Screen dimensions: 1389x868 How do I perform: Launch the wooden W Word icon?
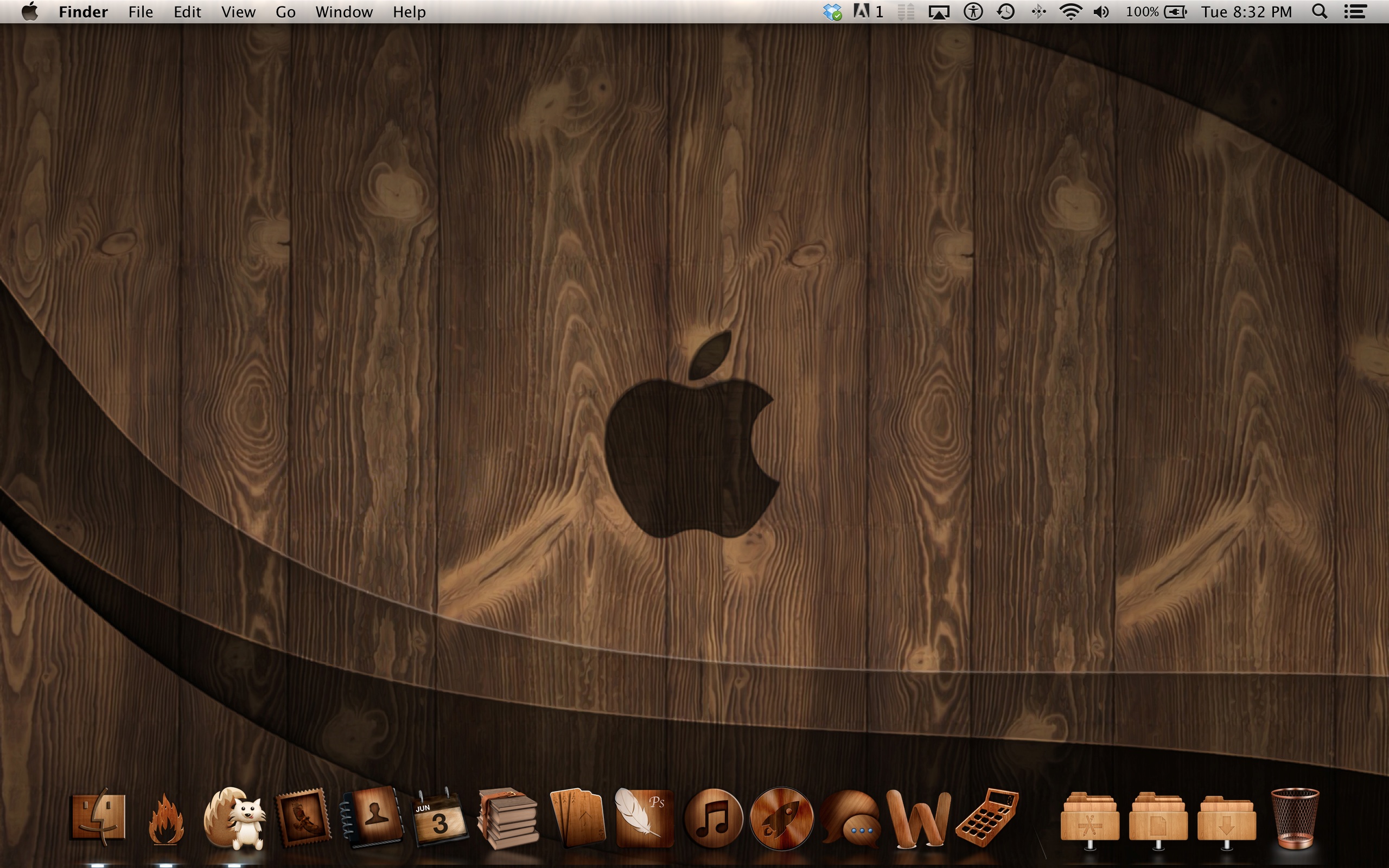click(919, 818)
